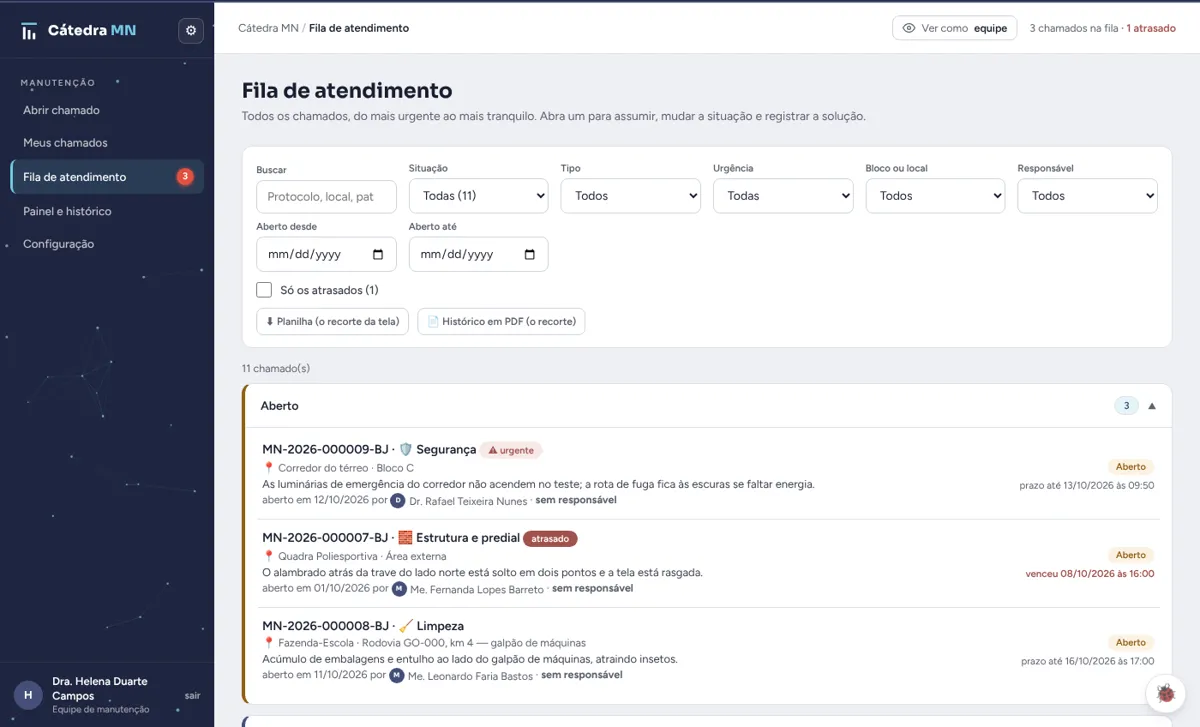Click "venceu 08/10/2026 às 16:00" text
The height and width of the screenshot is (727, 1200).
[x=1090, y=573]
